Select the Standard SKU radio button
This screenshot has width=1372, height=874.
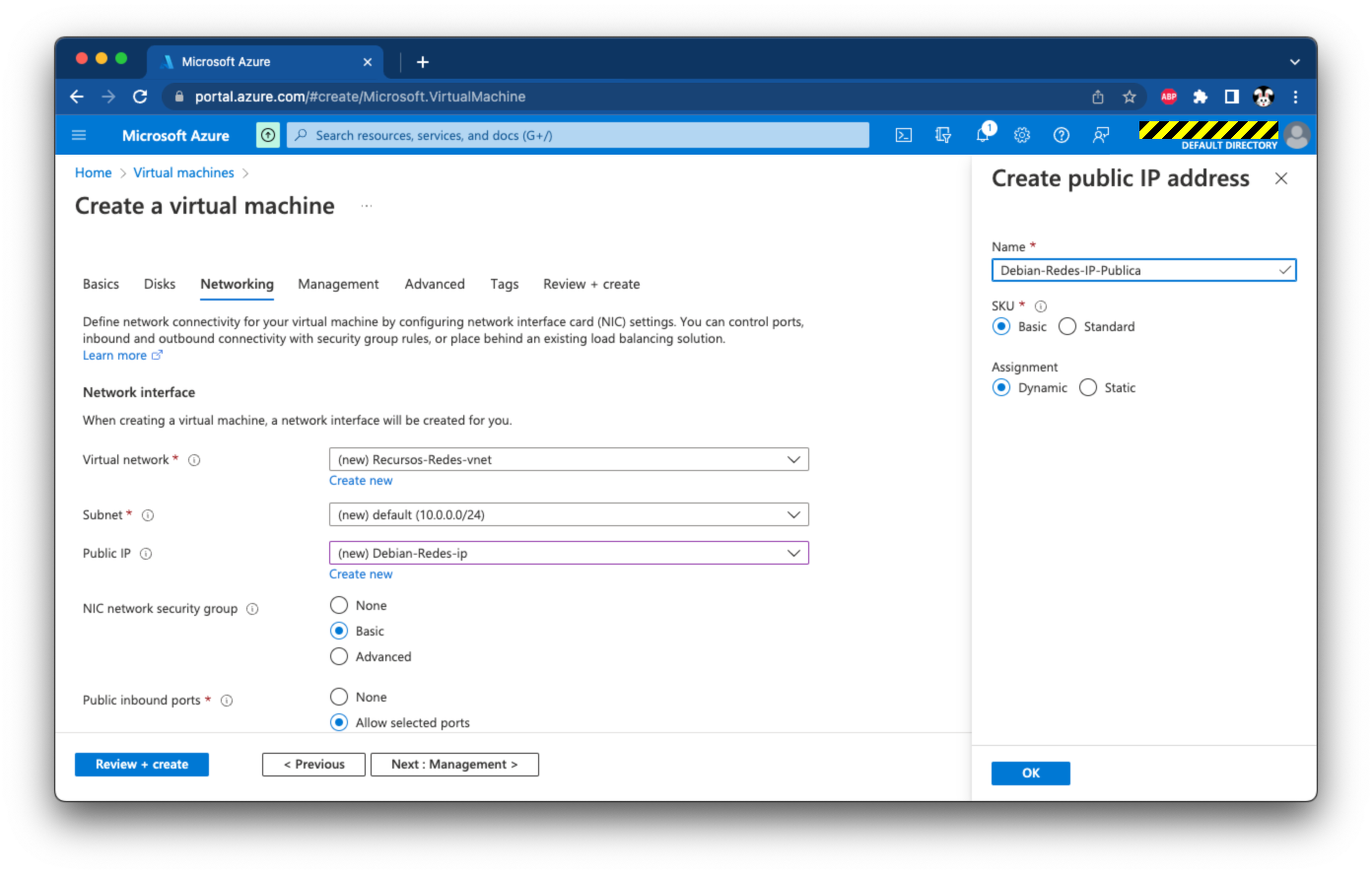pyautogui.click(x=1067, y=327)
